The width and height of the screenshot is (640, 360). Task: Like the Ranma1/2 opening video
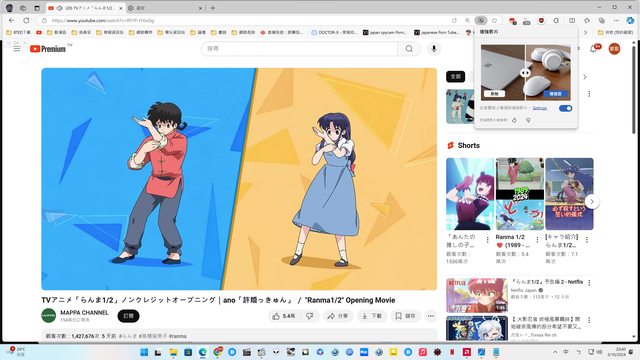[x=284, y=316]
